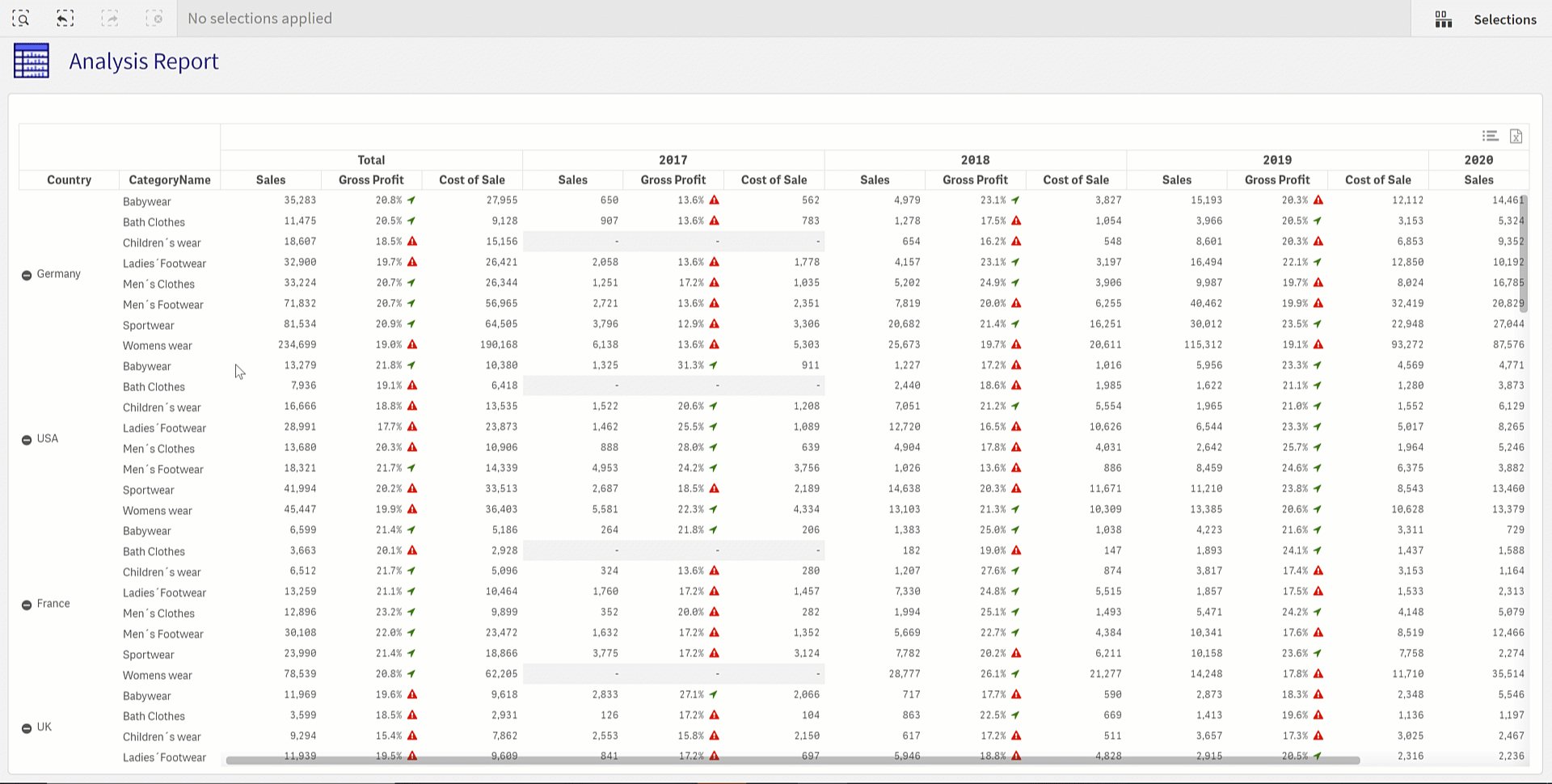Image resolution: width=1552 pixels, height=784 pixels.
Task: Click the 2020 year header
Action: point(1478,160)
